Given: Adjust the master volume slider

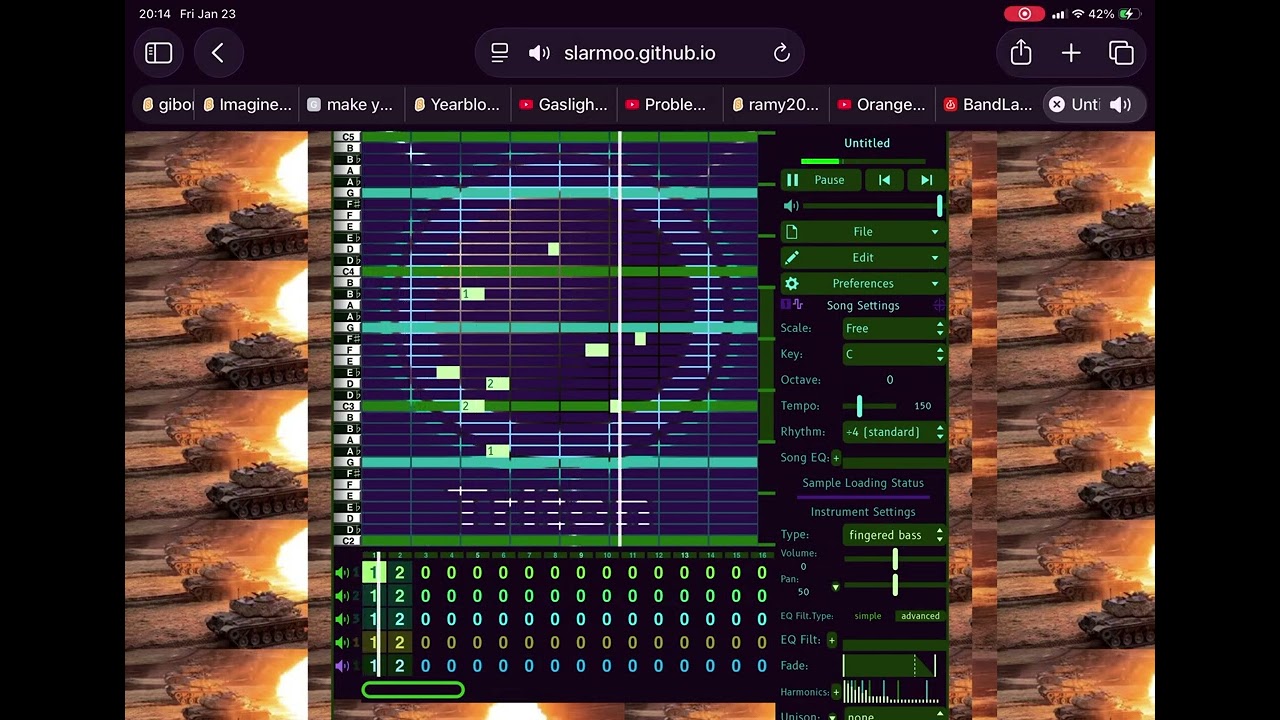Looking at the screenshot, I should (x=873, y=206).
